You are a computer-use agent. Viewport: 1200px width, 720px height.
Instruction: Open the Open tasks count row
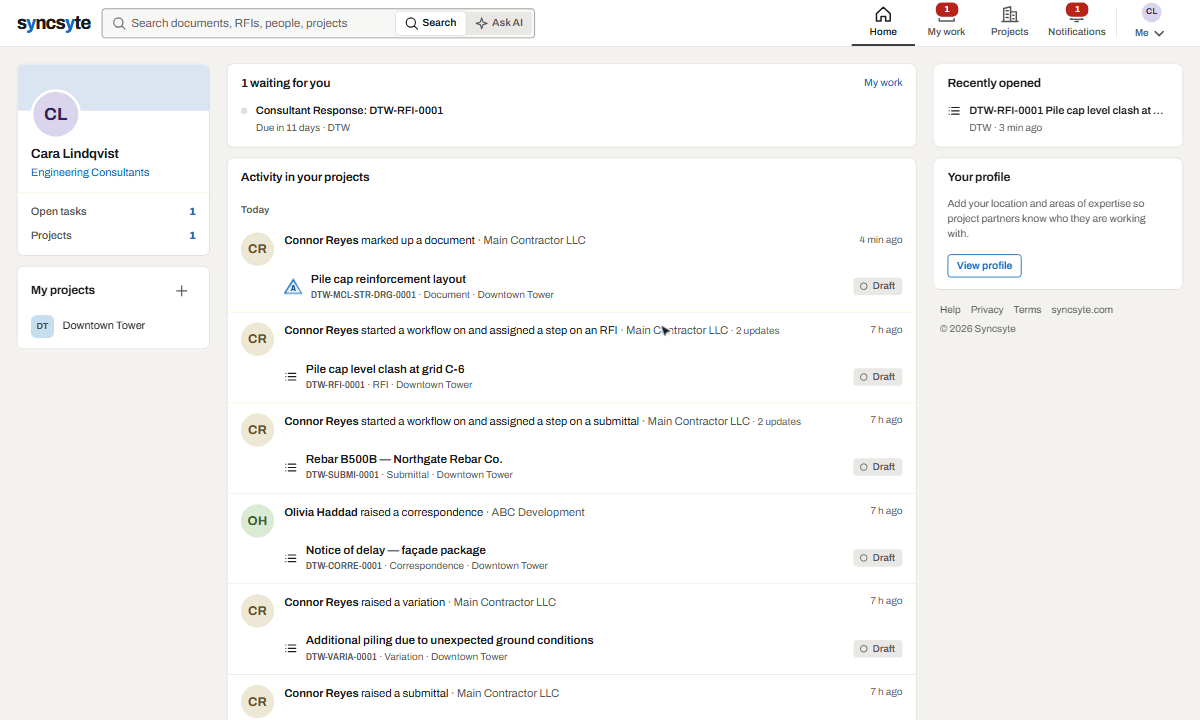pos(113,211)
